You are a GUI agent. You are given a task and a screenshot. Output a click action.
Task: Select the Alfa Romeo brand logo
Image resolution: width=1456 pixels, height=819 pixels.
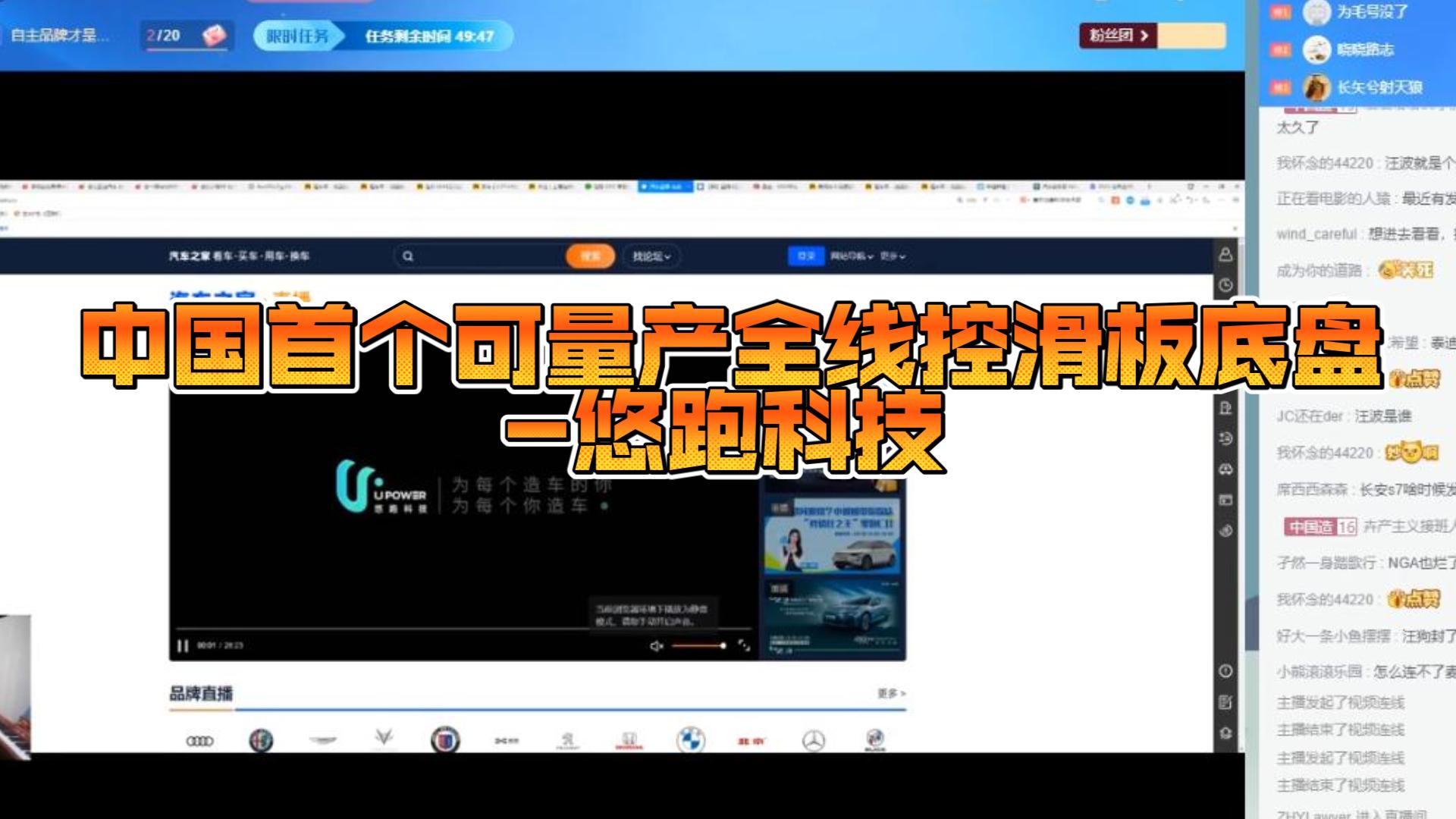pos(261,740)
